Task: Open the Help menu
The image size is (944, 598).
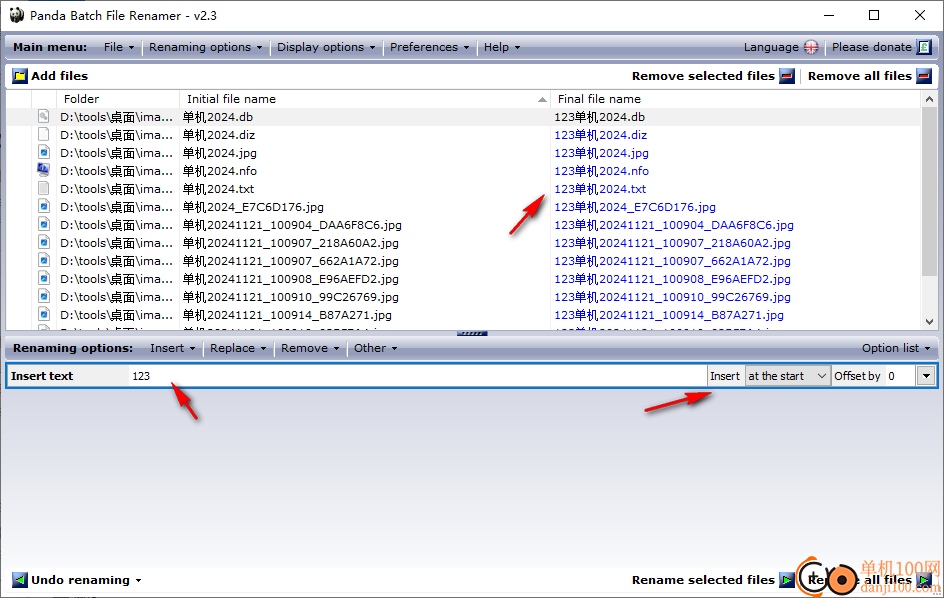Action: tap(502, 47)
